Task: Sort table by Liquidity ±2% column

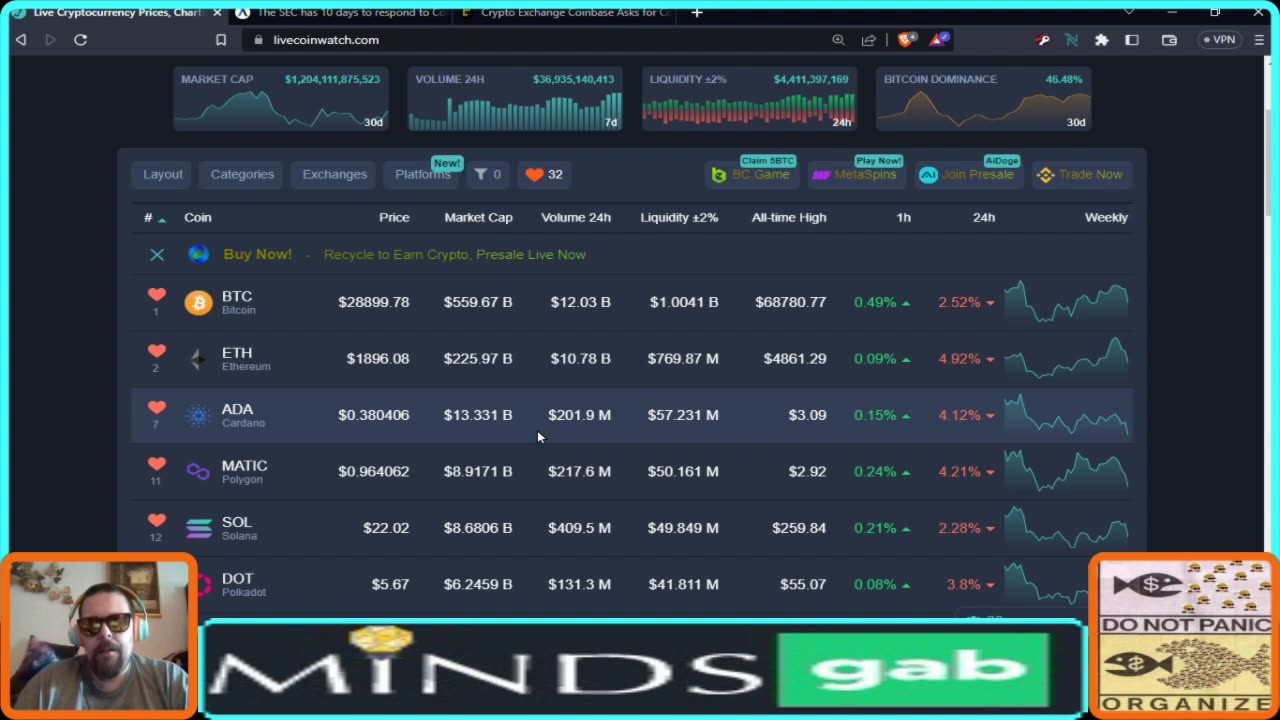Action: [679, 217]
